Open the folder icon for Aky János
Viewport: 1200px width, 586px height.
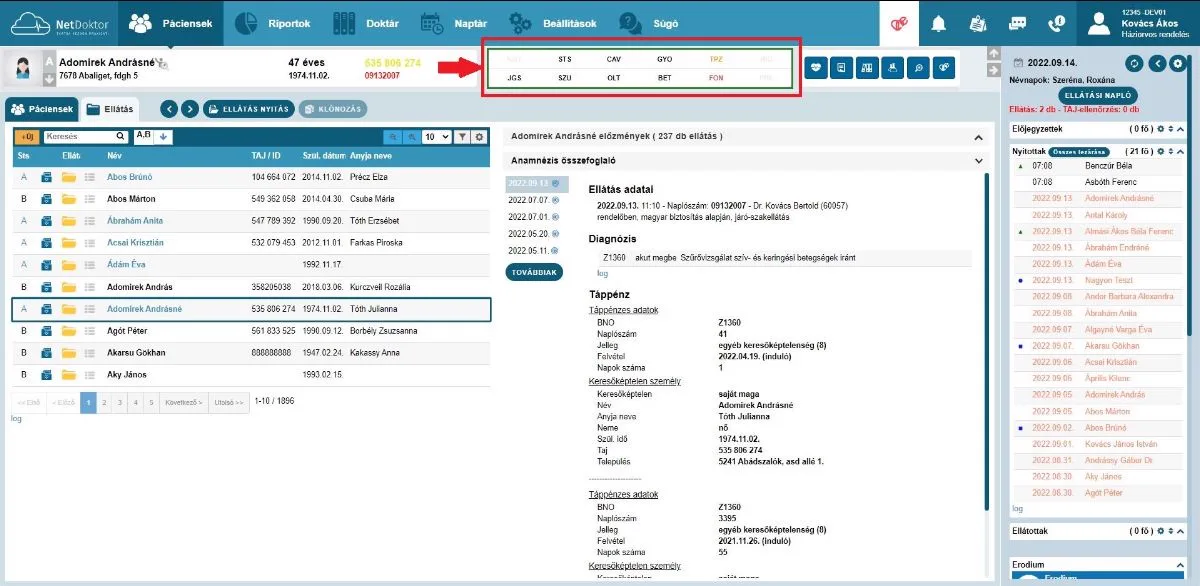[68, 375]
